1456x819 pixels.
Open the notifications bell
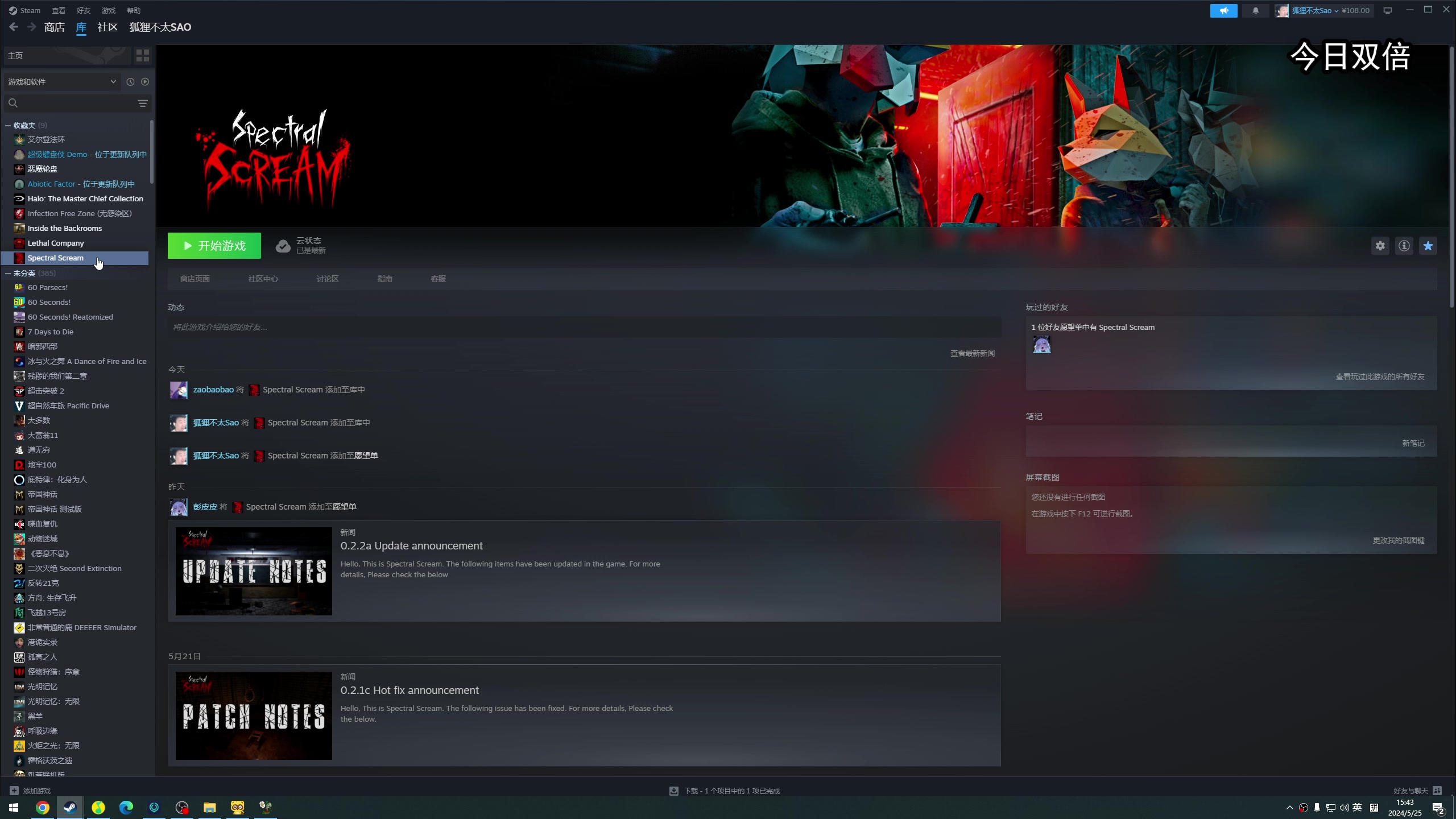(1256, 11)
